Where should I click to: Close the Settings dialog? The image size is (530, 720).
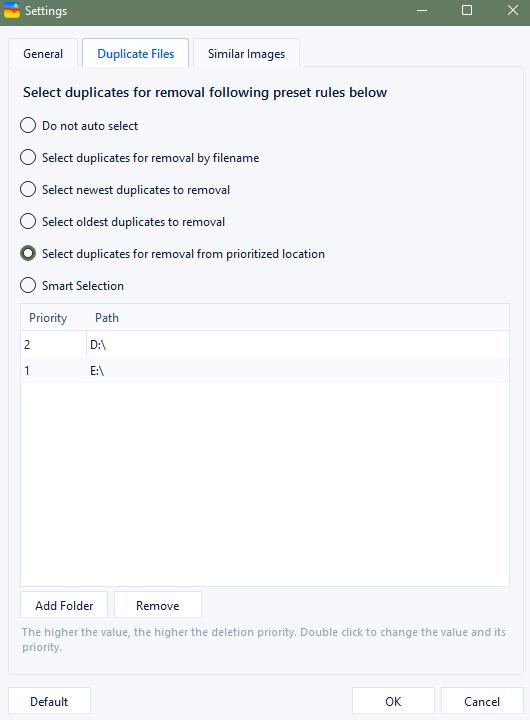pos(513,10)
